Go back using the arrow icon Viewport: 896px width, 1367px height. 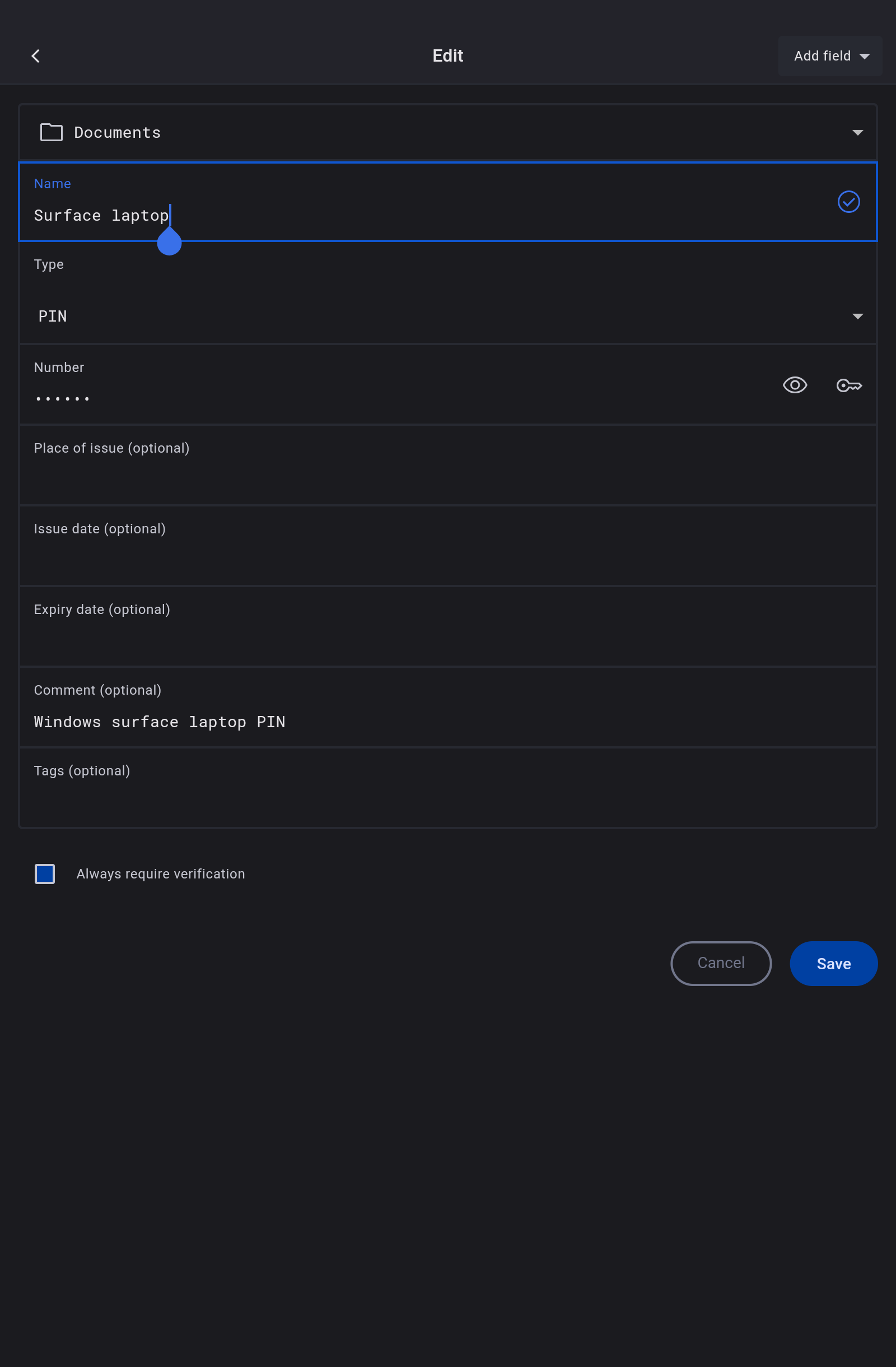click(36, 55)
